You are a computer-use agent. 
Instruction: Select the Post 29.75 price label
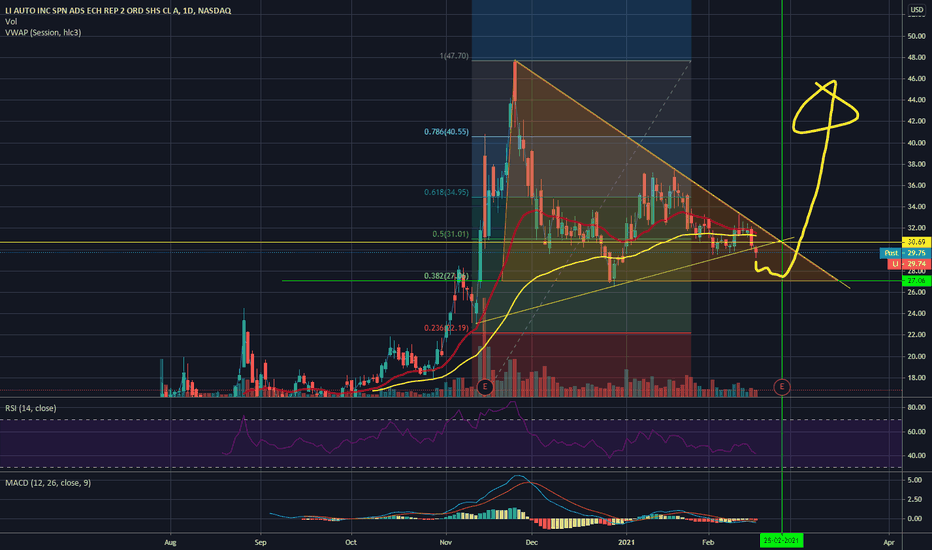point(904,253)
